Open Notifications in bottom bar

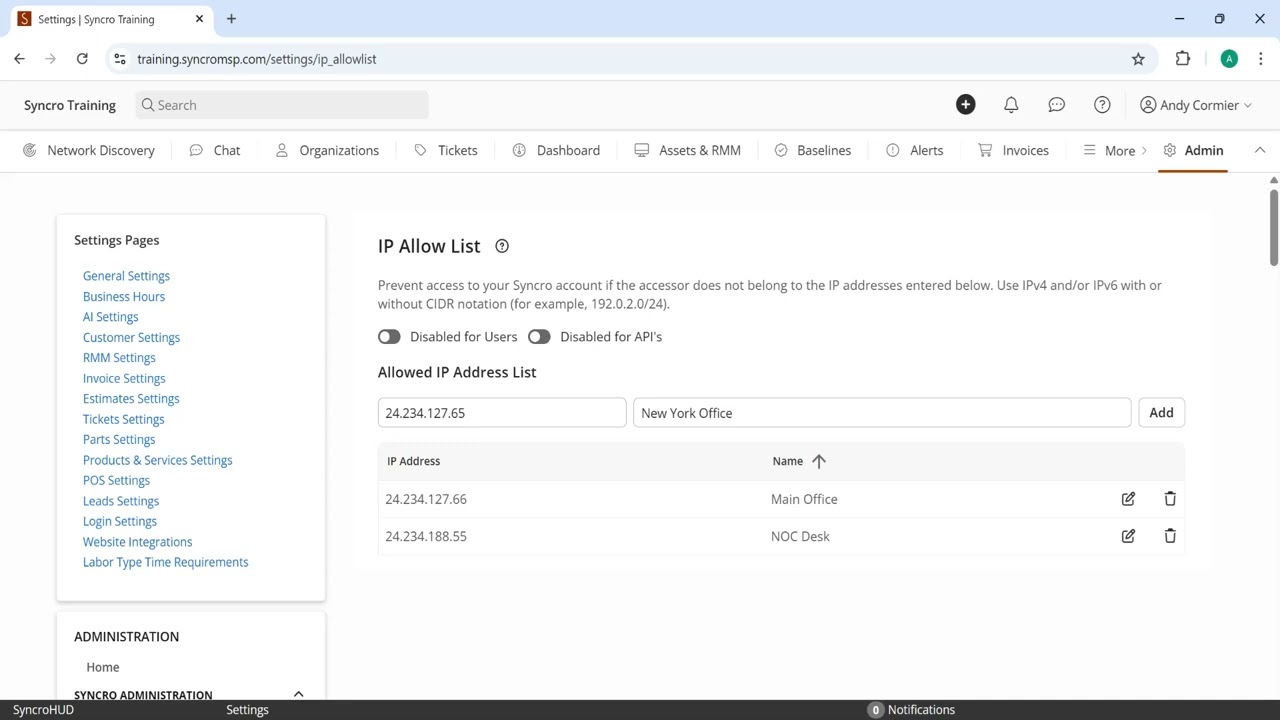[x=911, y=710]
